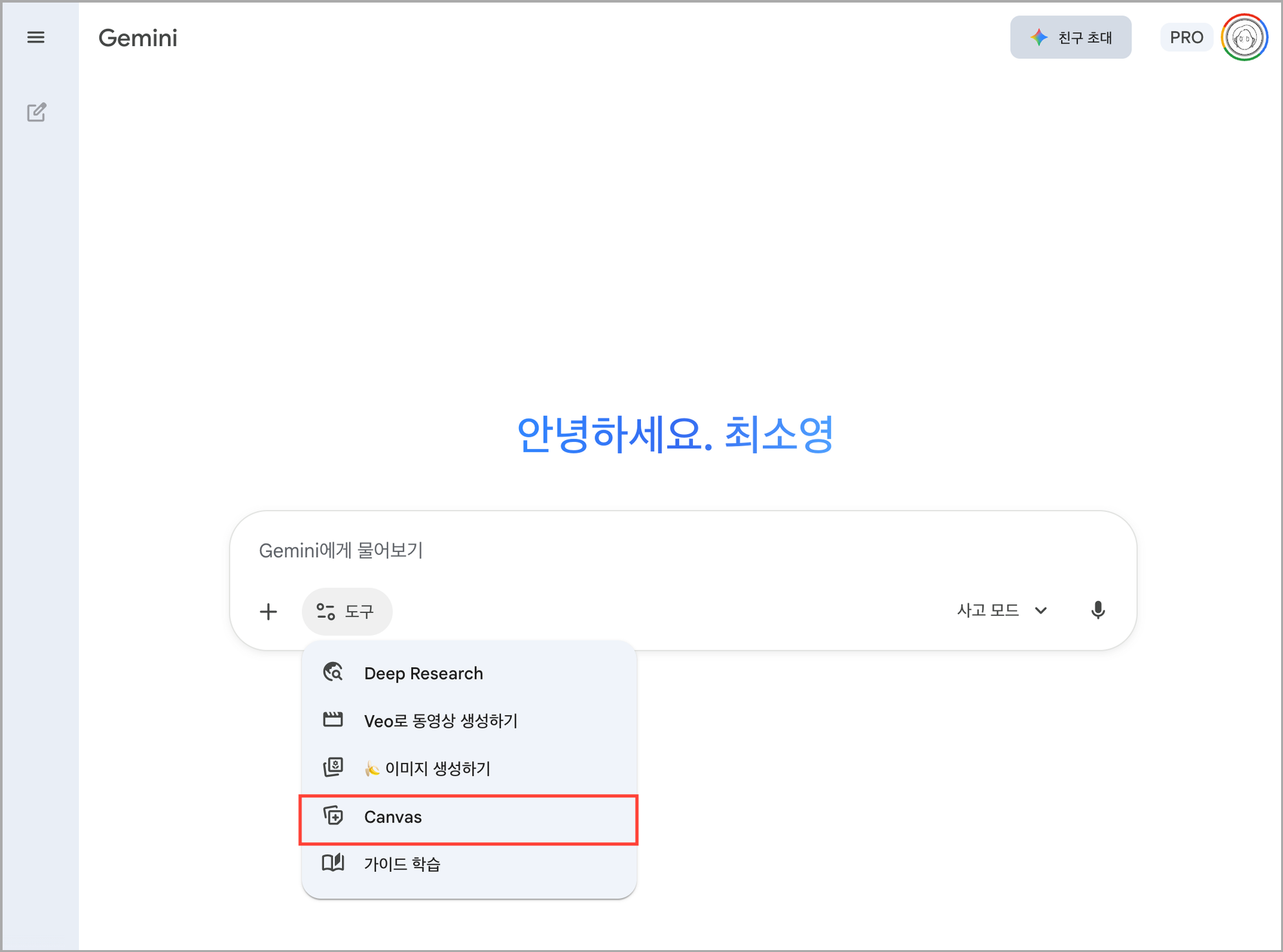The image size is (1283, 952).
Task: Click the Deep Research globe icon
Action: pyautogui.click(x=333, y=672)
